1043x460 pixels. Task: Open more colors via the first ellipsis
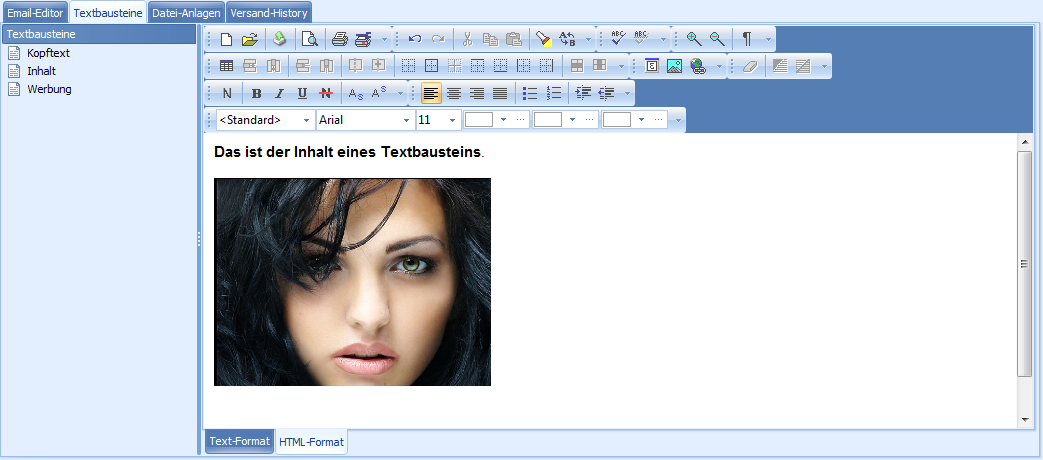click(x=521, y=120)
